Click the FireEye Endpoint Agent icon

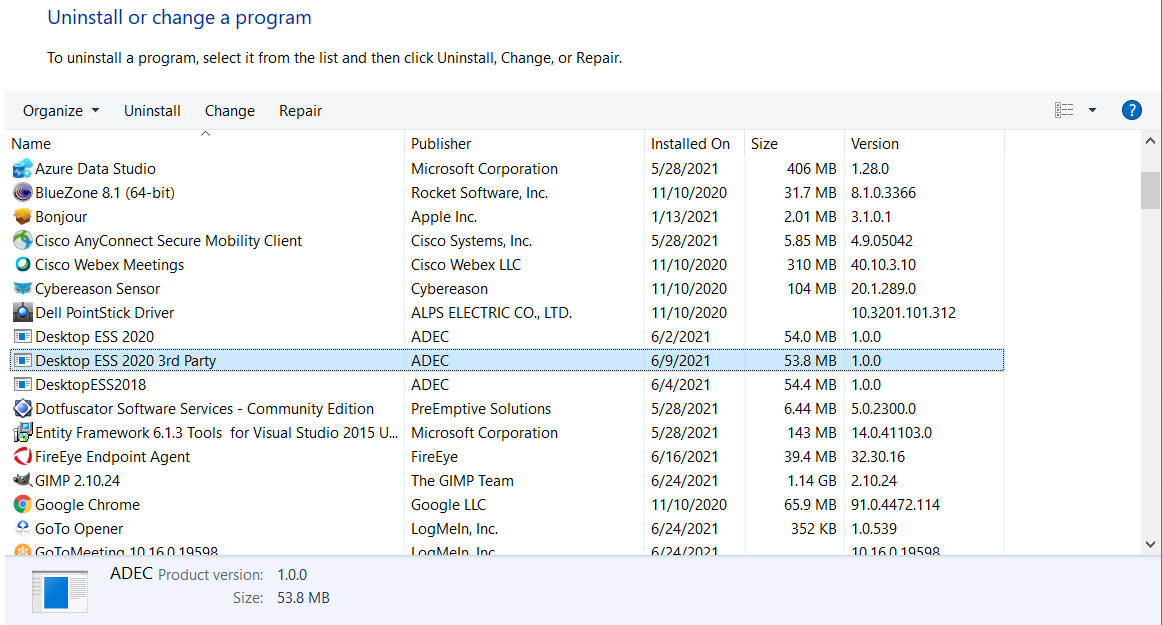click(22, 457)
